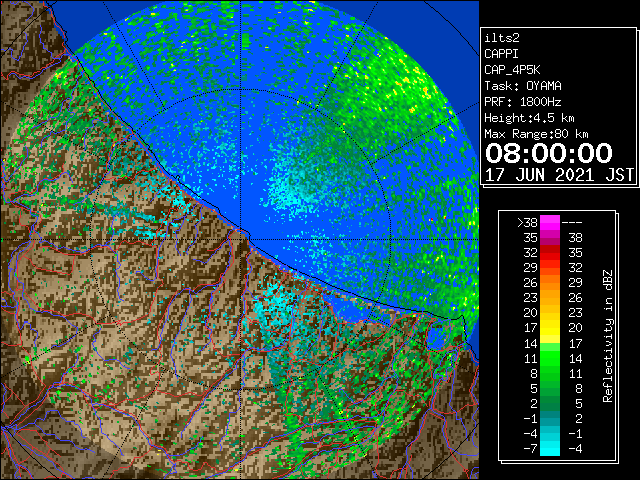Click the '17 JUN 2021 JST' date

pyautogui.click(x=559, y=175)
